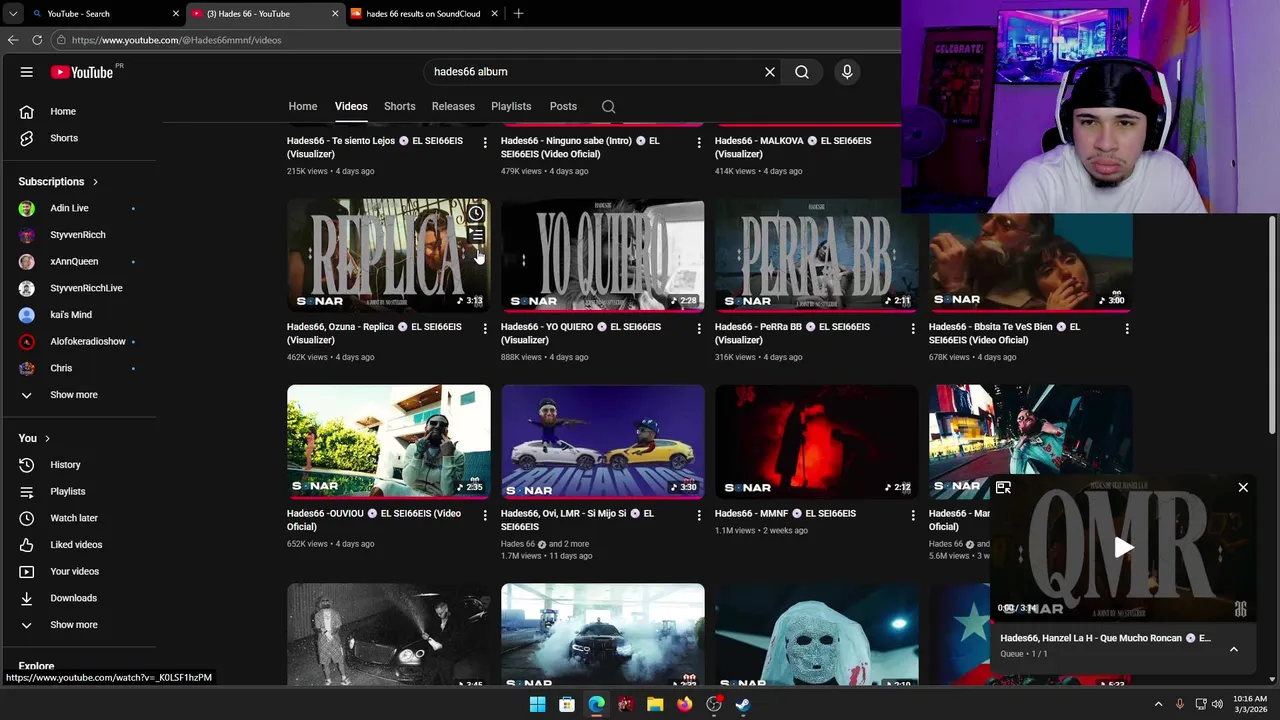Switch to the channel Home tab

click(303, 106)
